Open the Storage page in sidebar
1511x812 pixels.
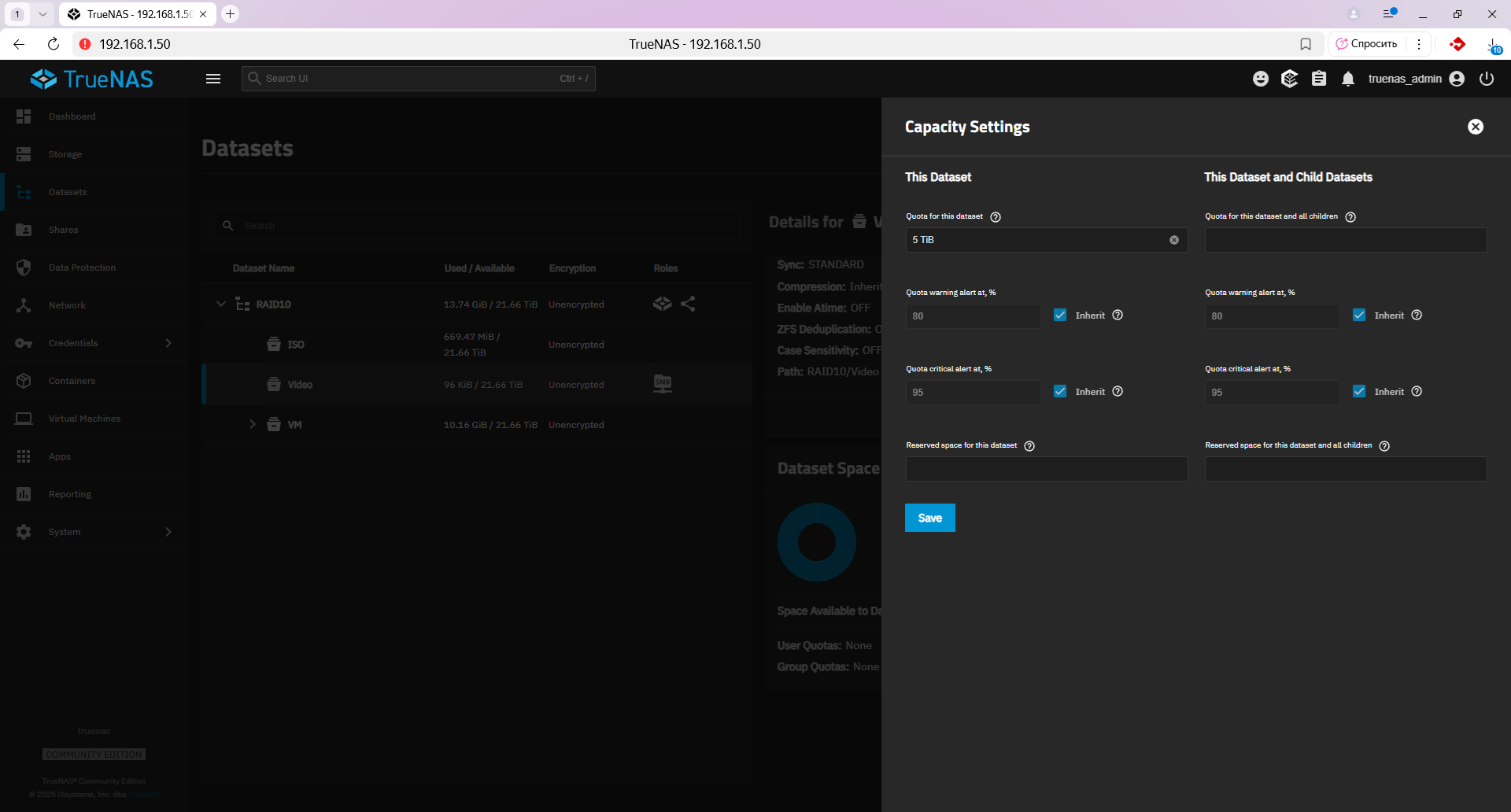pyautogui.click(x=65, y=154)
